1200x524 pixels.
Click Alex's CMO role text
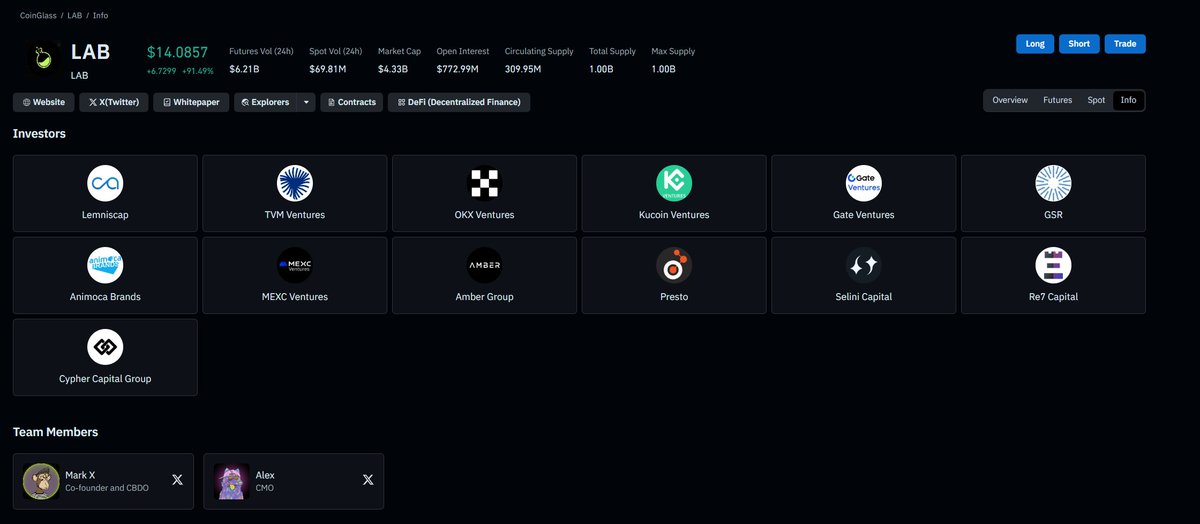click(265, 488)
